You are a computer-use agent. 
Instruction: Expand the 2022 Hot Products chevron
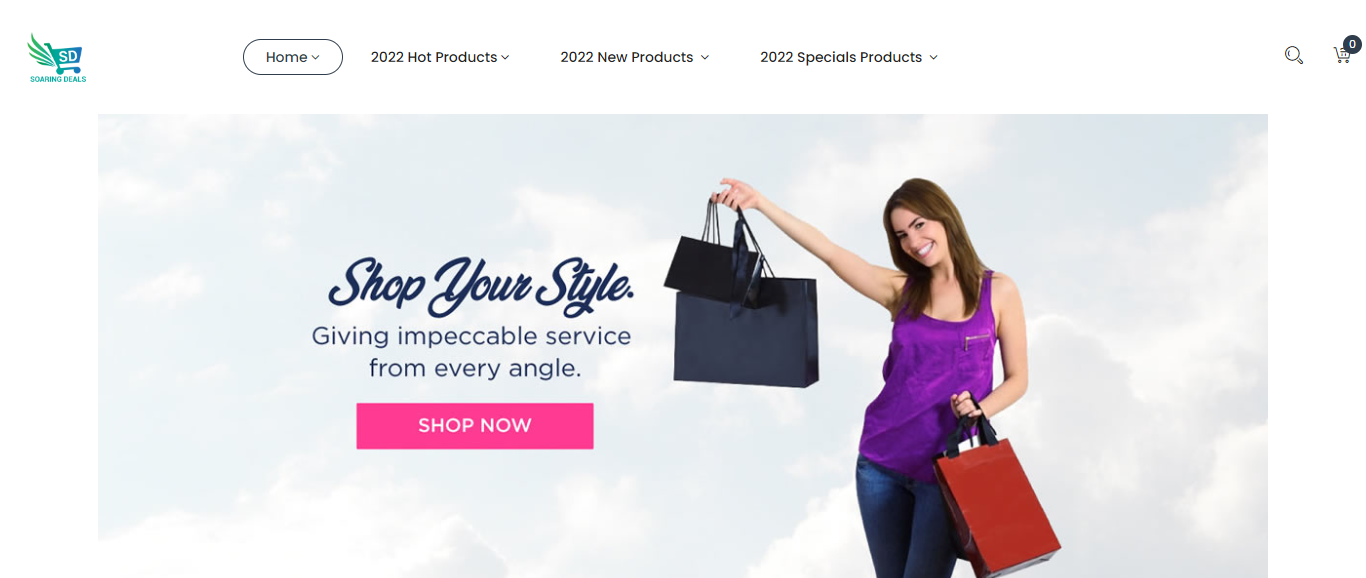pyautogui.click(x=505, y=58)
